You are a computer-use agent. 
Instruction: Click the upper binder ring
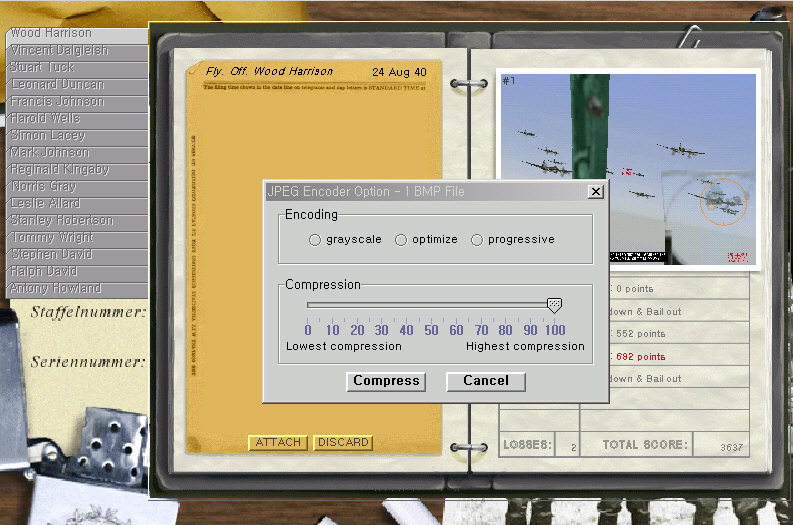[469, 84]
